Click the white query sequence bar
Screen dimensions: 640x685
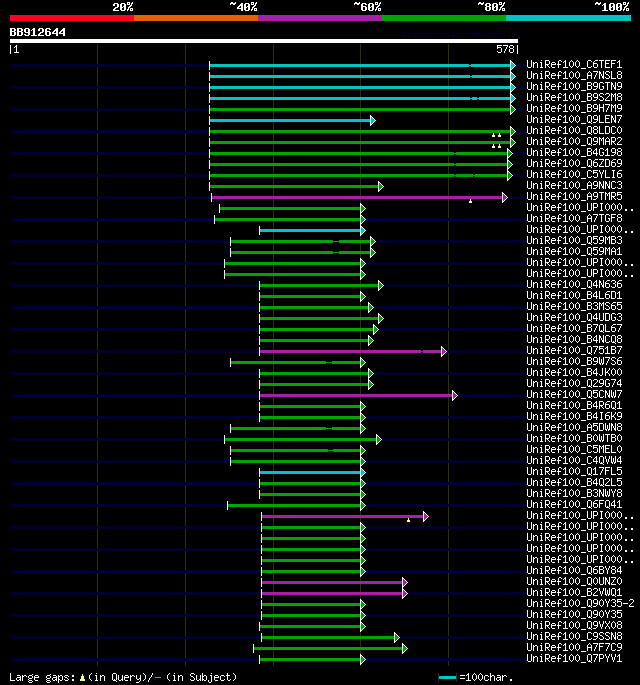264,42
